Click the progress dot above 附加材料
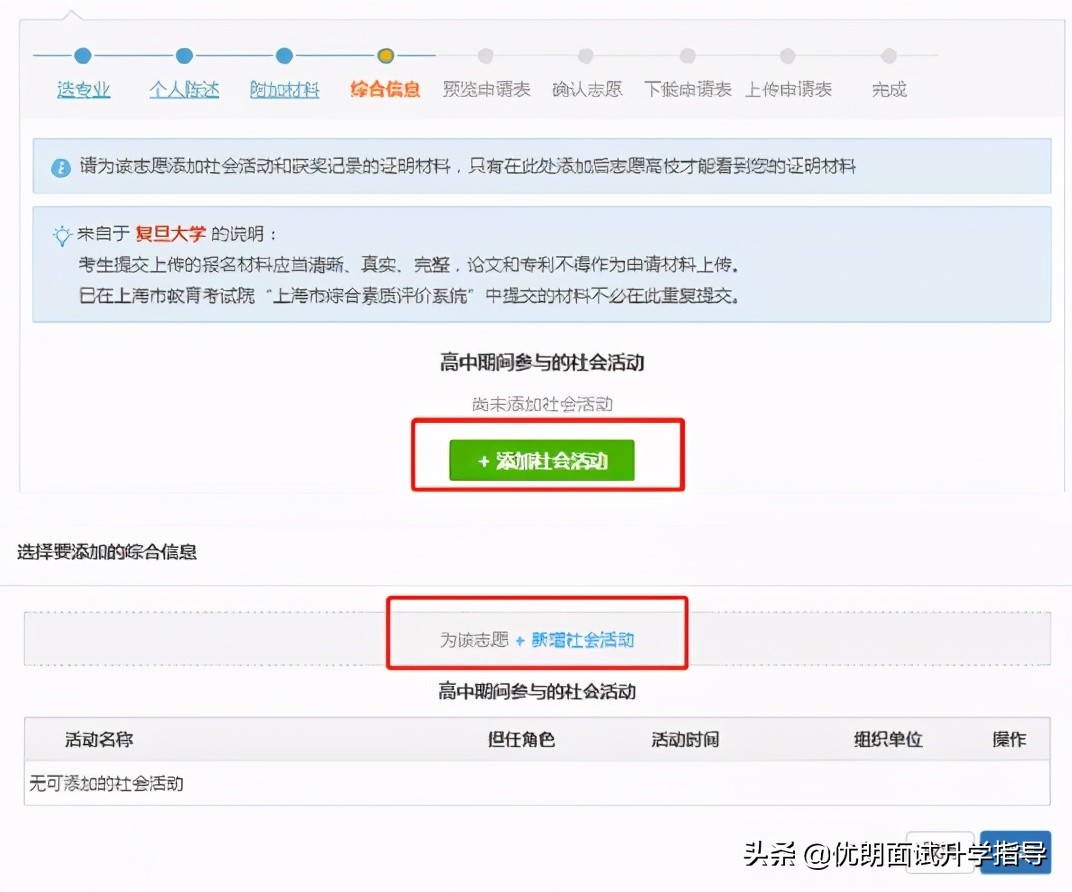Screen dimensions: 1072x892 284,55
